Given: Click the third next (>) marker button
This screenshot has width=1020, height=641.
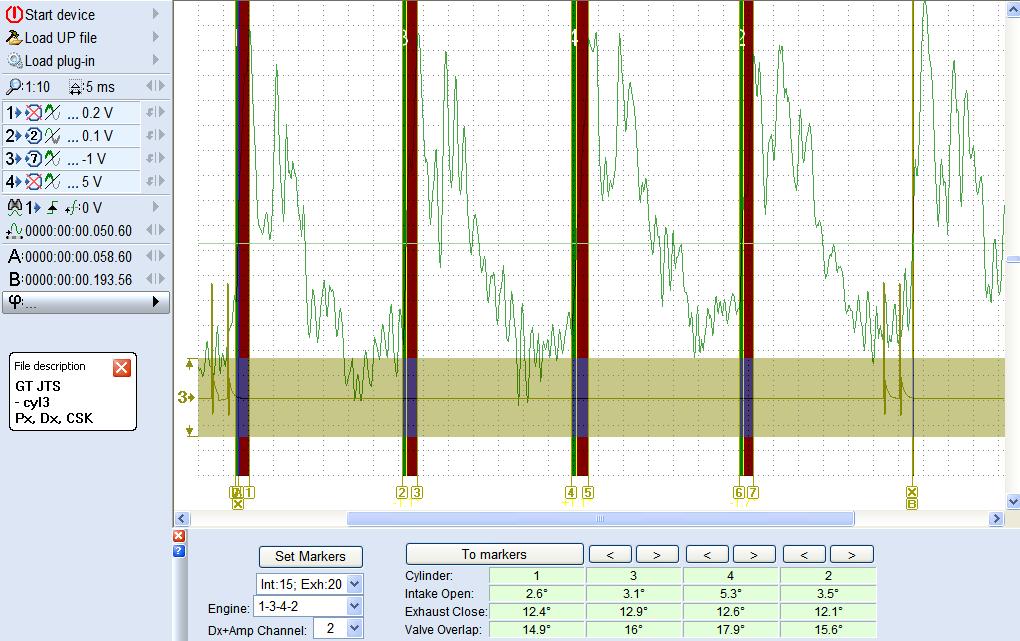Looking at the screenshot, I should pyautogui.click(x=852, y=554).
